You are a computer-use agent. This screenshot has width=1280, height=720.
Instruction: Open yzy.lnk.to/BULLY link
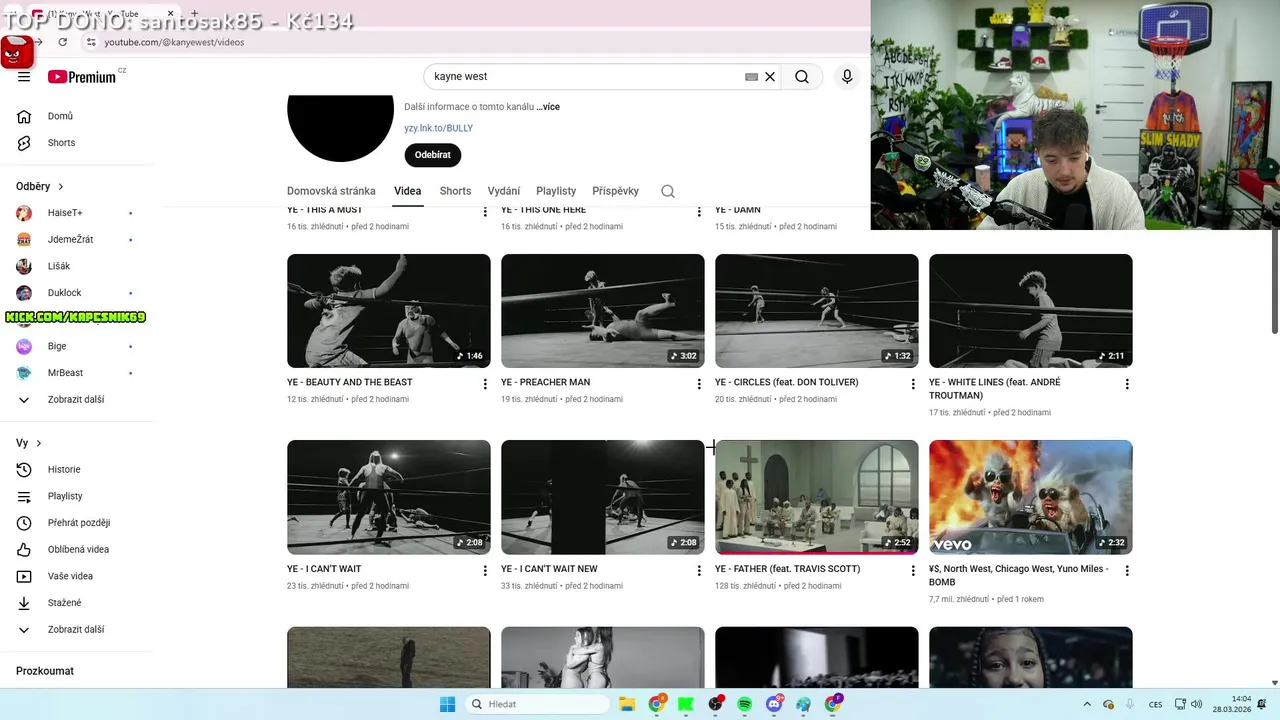pyautogui.click(x=438, y=128)
